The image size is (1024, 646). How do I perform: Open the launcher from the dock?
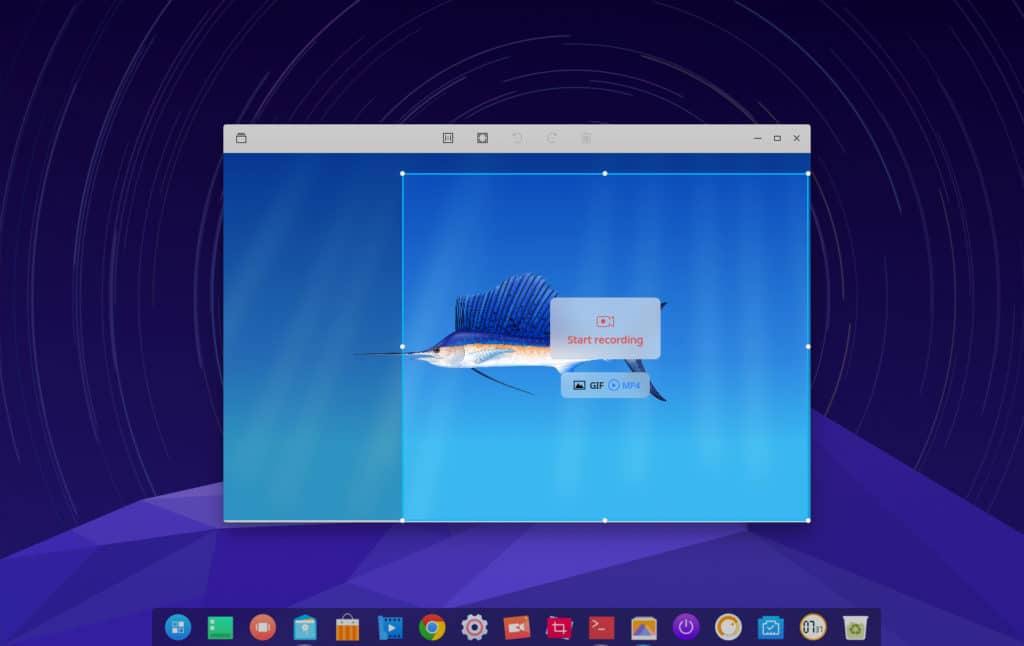click(178, 628)
